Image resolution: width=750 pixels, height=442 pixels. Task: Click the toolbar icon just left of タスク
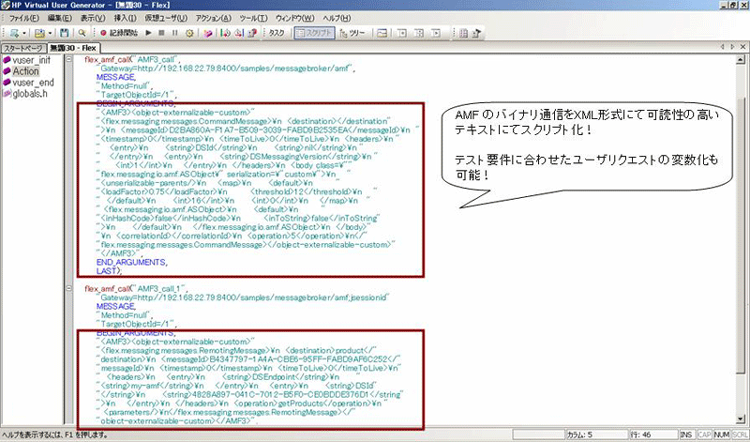pos(252,33)
